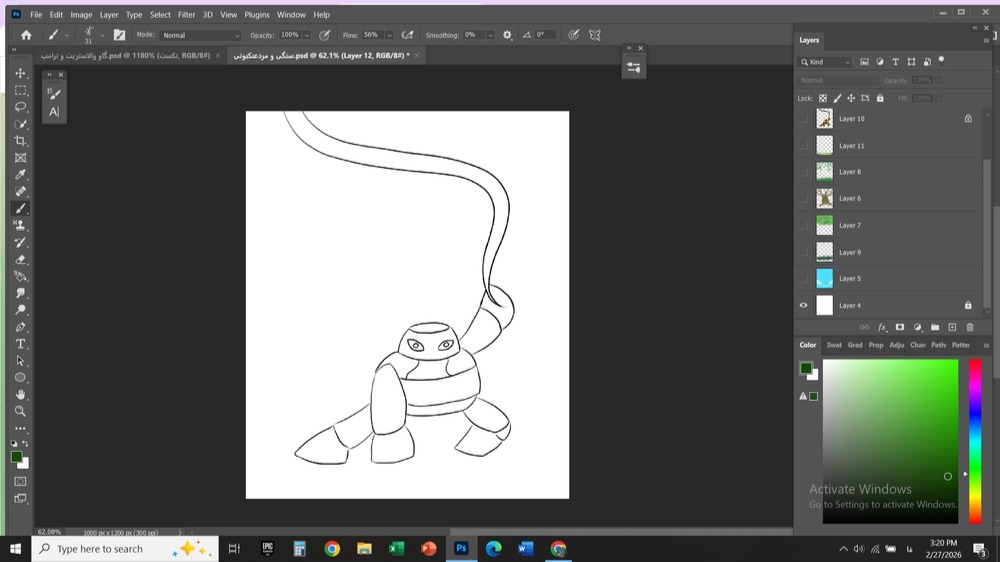1000x562 pixels.
Task: Select the History Brush tool
Action: pyautogui.click(x=20, y=242)
